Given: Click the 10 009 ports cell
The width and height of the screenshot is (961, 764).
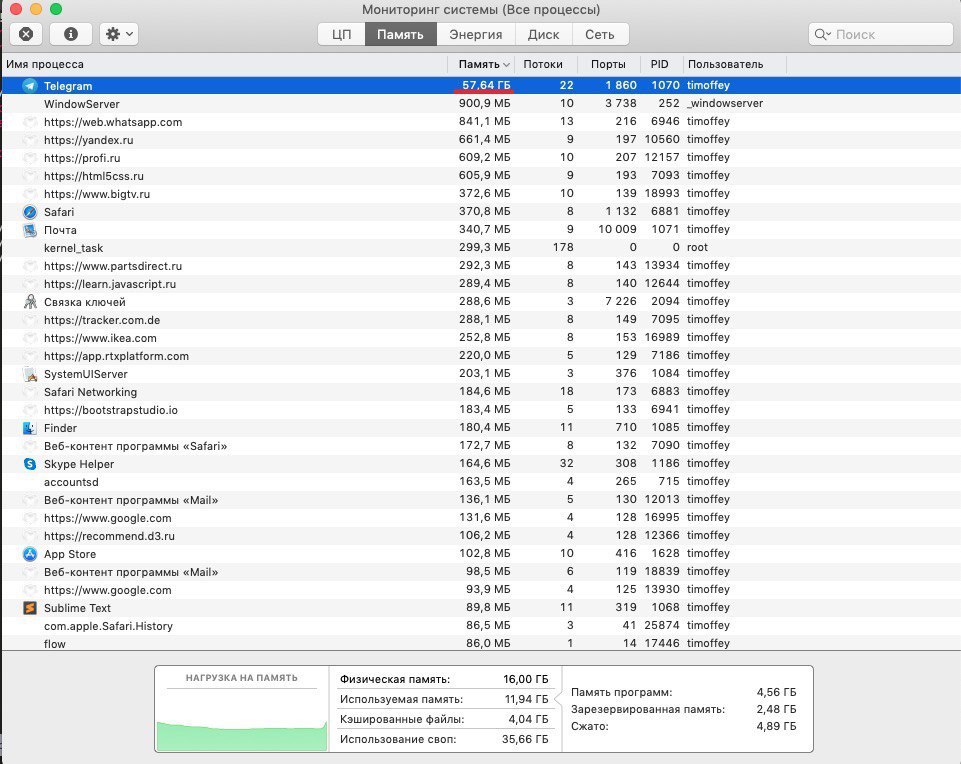Looking at the screenshot, I should click(x=617, y=229).
